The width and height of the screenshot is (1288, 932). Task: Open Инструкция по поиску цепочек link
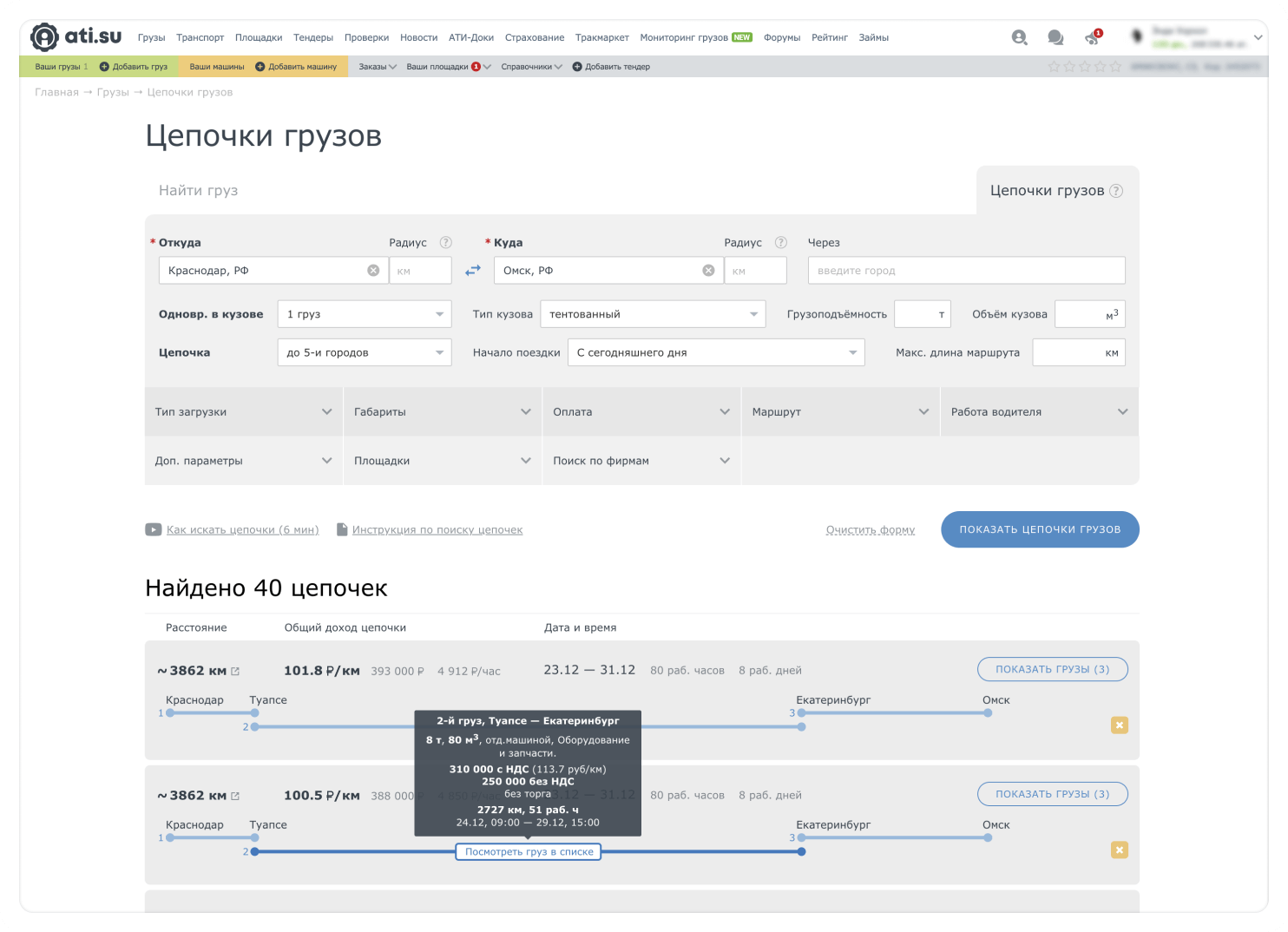pos(437,529)
